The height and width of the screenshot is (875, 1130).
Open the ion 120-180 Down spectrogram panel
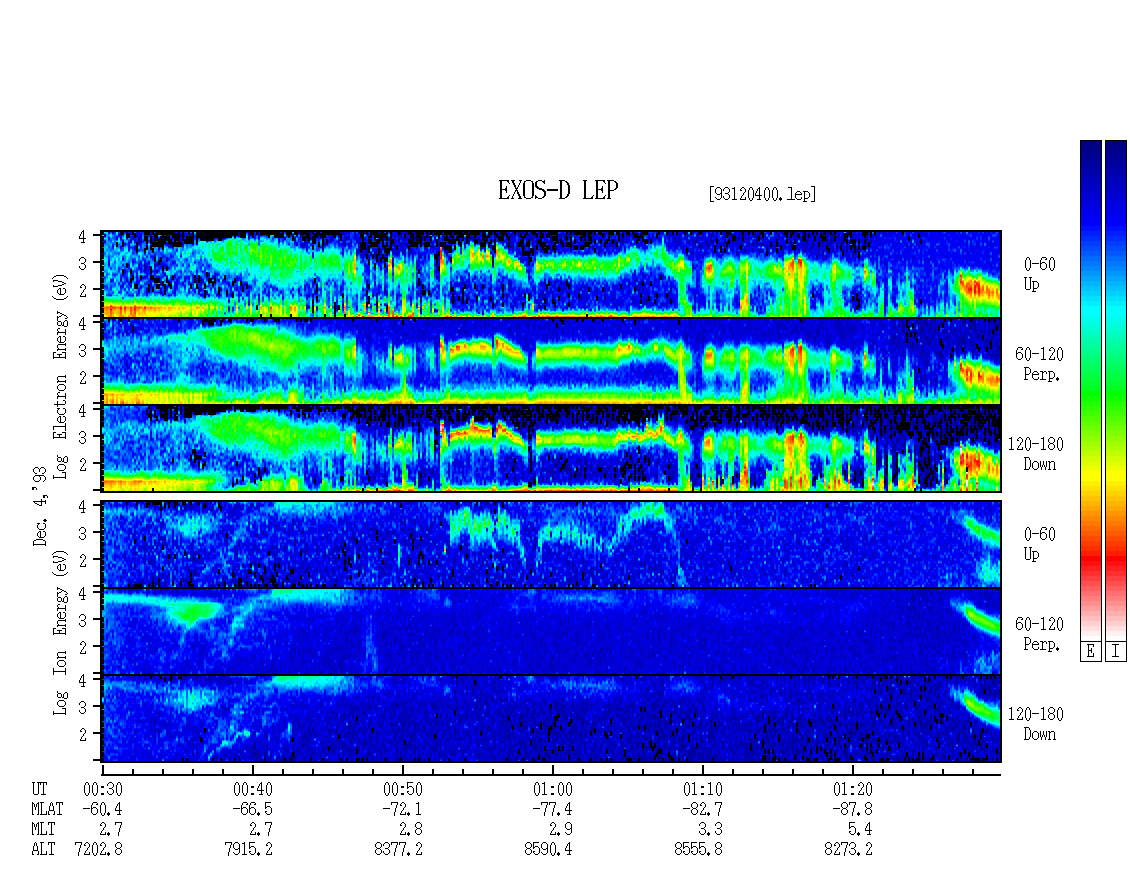point(551,719)
